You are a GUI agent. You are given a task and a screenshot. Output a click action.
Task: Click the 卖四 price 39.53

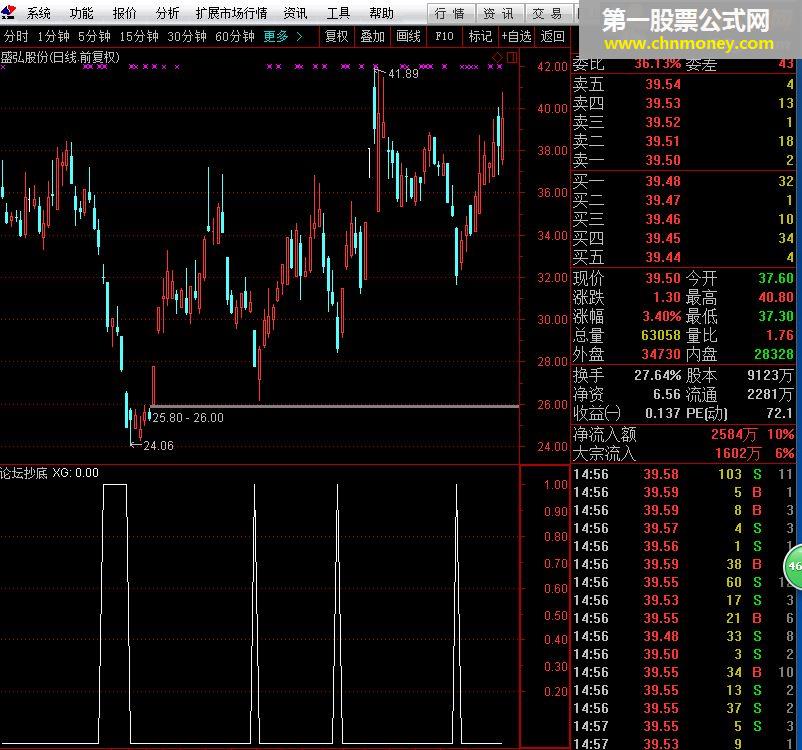click(x=663, y=103)
